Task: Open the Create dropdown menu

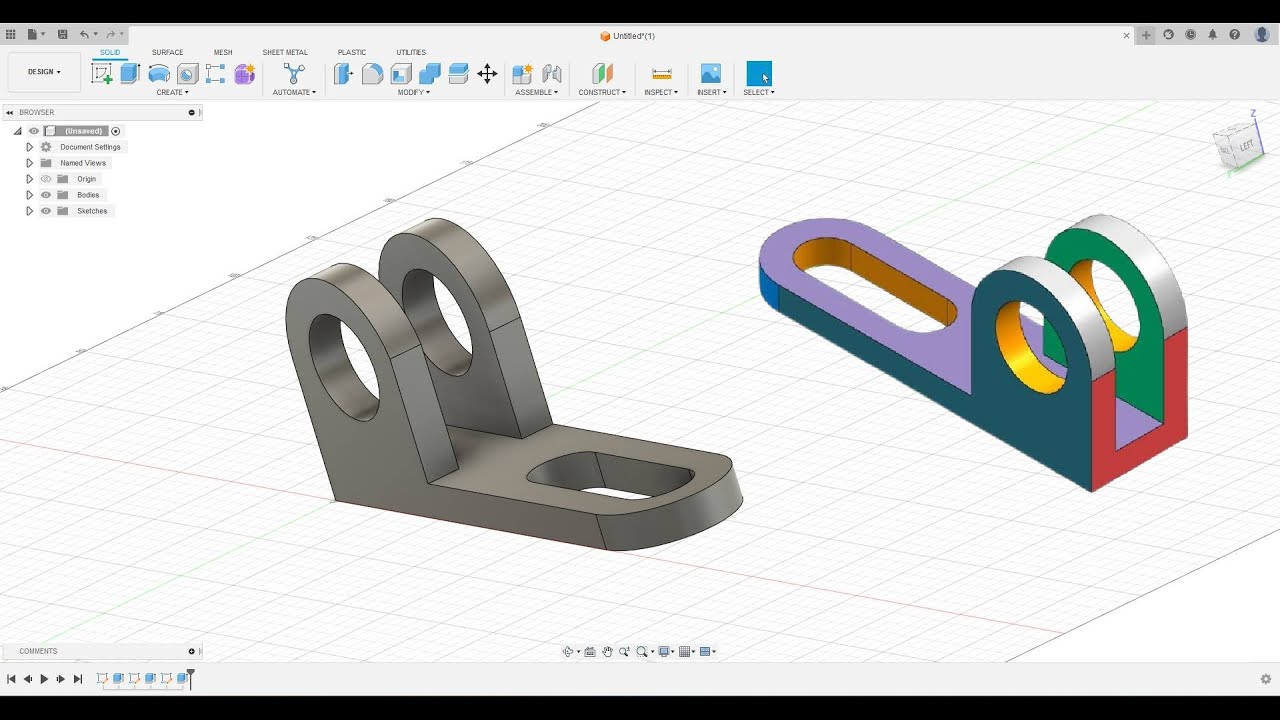Action: pyautogui.click(x=172, y=92)
